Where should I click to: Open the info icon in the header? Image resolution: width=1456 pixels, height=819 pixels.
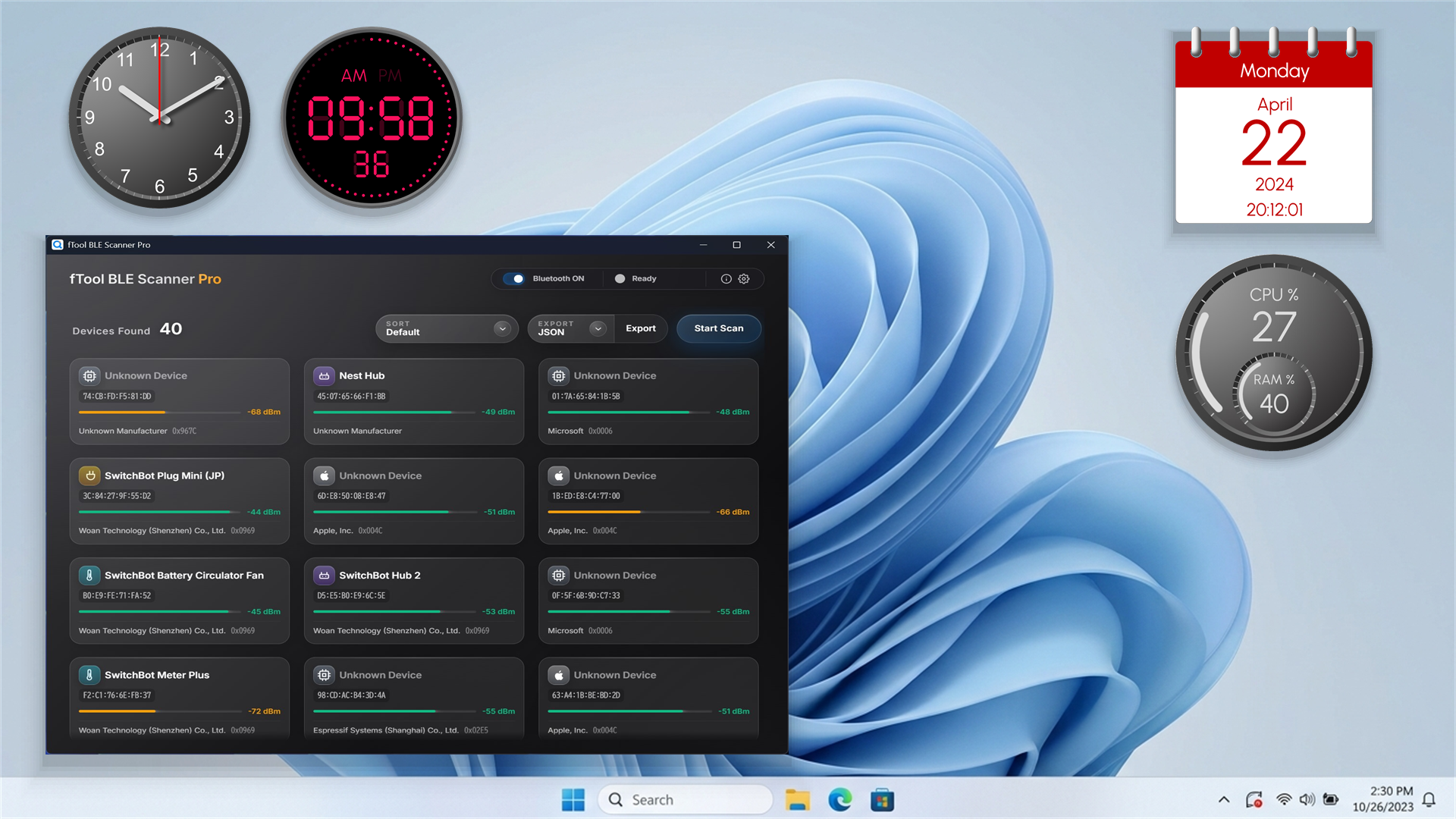pos(726,279)
